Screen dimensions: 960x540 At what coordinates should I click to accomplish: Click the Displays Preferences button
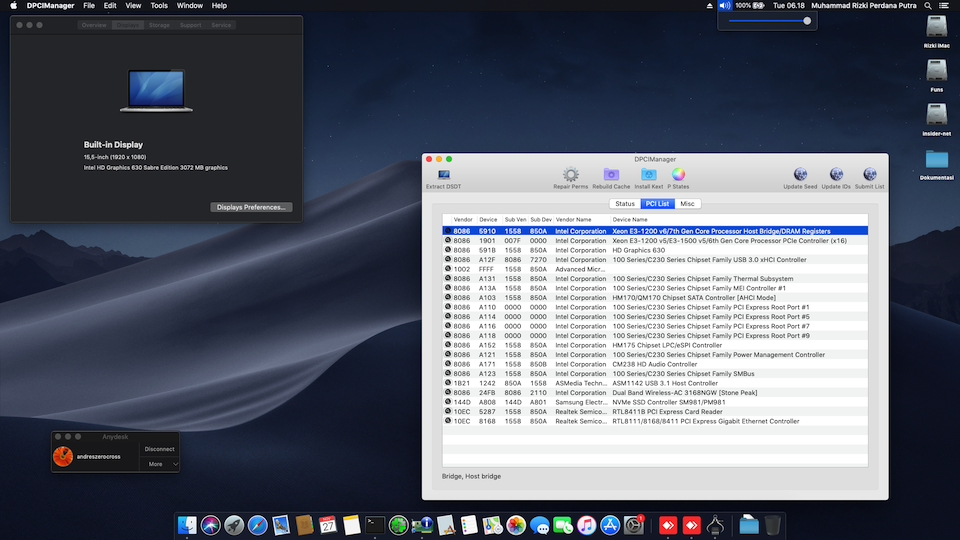click(x=251, y=207)
